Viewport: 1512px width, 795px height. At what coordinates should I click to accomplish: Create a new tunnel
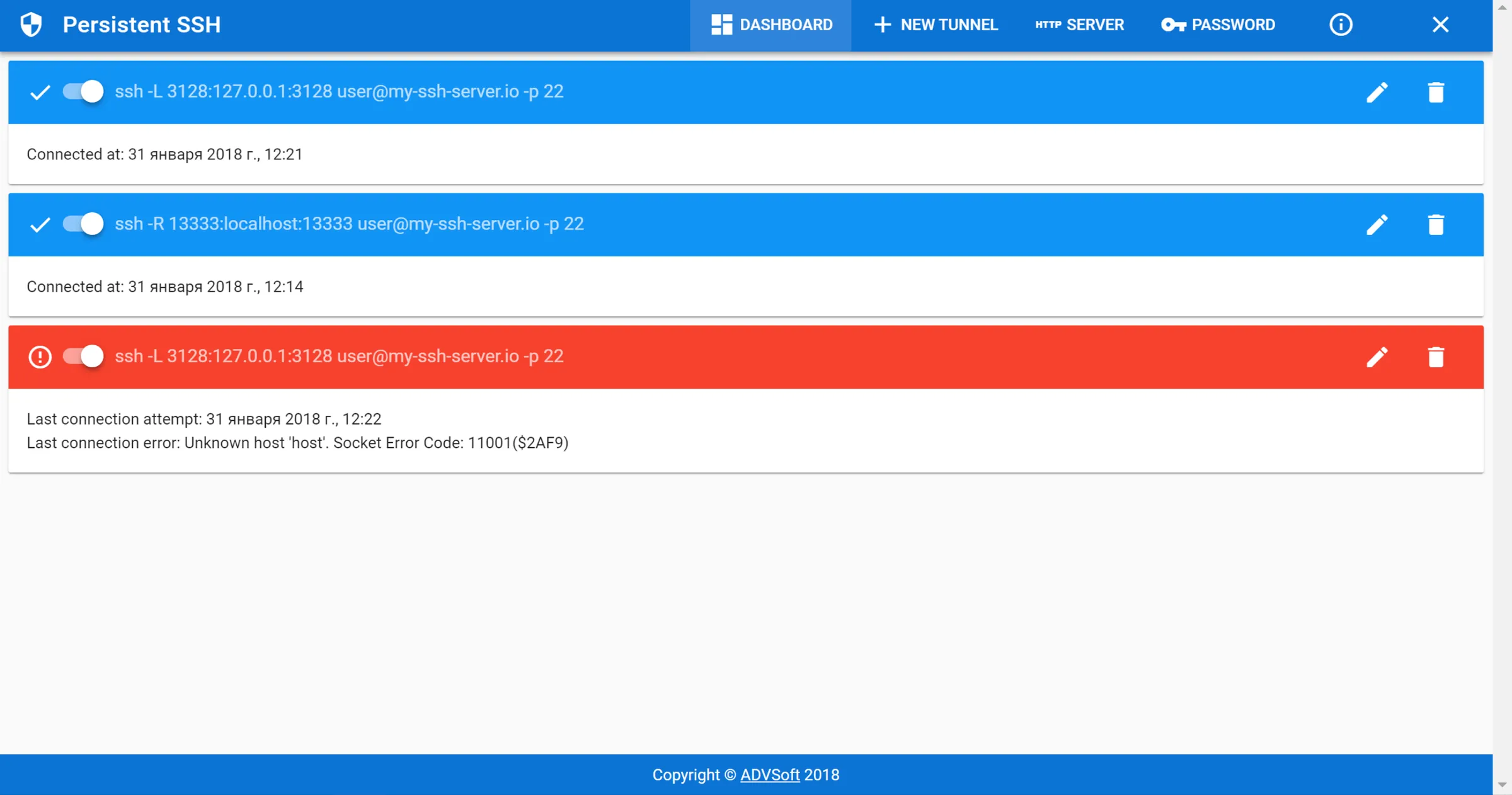(935, 25)
